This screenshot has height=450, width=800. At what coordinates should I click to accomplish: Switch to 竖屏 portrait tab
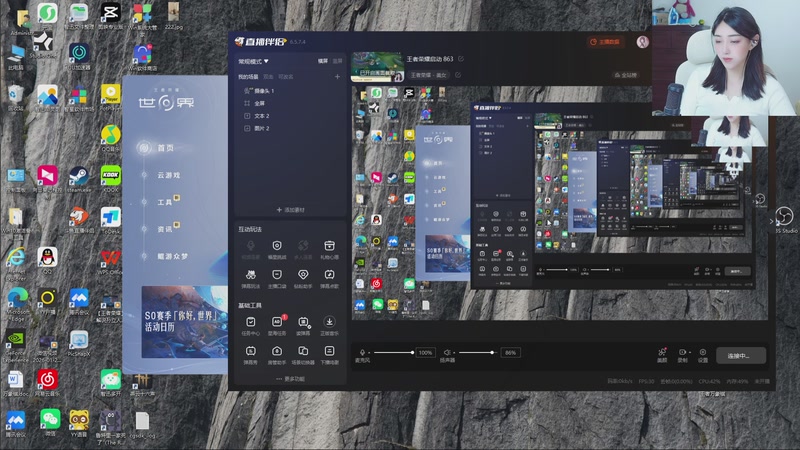(337, 61)
